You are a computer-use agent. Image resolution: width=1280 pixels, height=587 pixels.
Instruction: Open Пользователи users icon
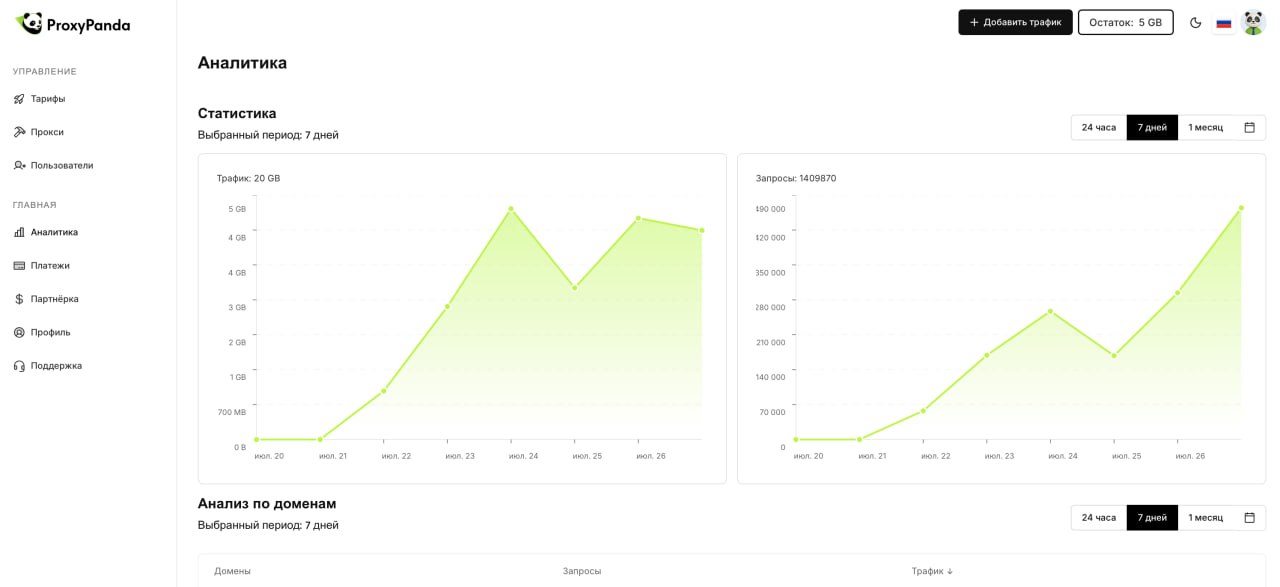pos(19,165)
